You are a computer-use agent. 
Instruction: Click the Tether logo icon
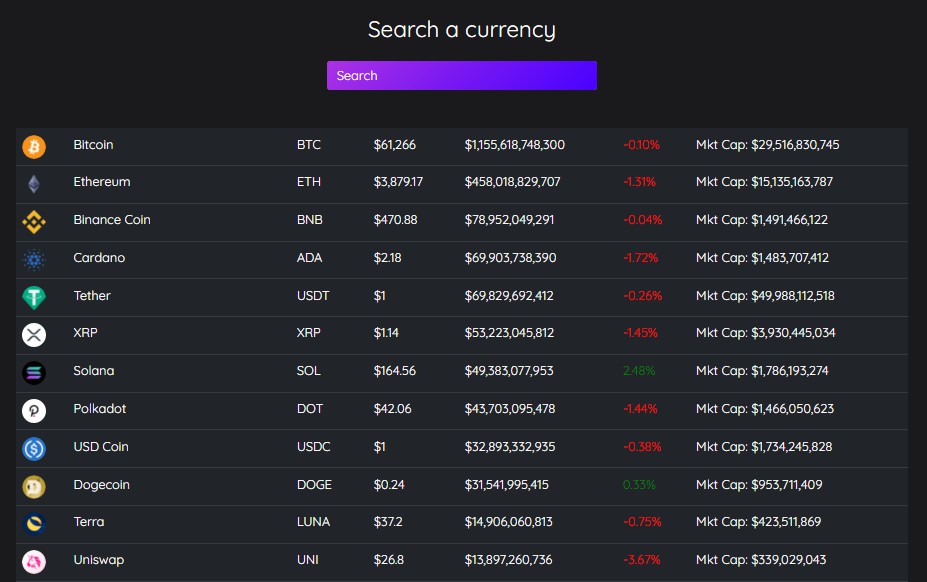click(x=34, y=298)
